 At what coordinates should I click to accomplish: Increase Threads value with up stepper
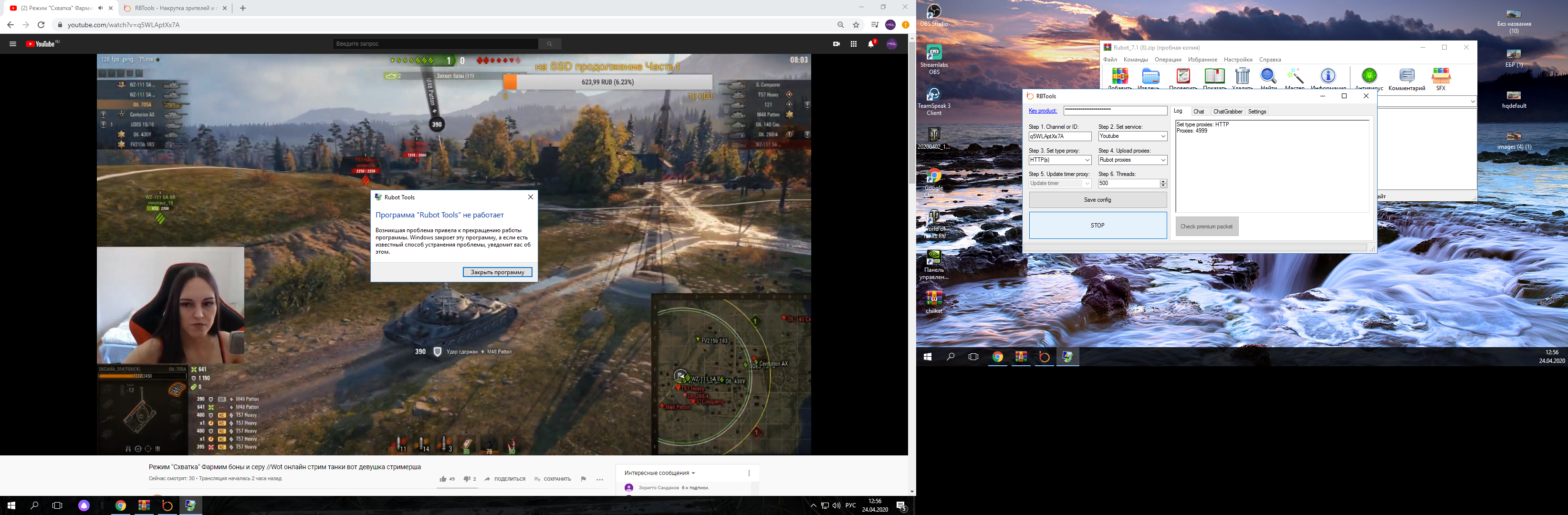coord(1163,181)
